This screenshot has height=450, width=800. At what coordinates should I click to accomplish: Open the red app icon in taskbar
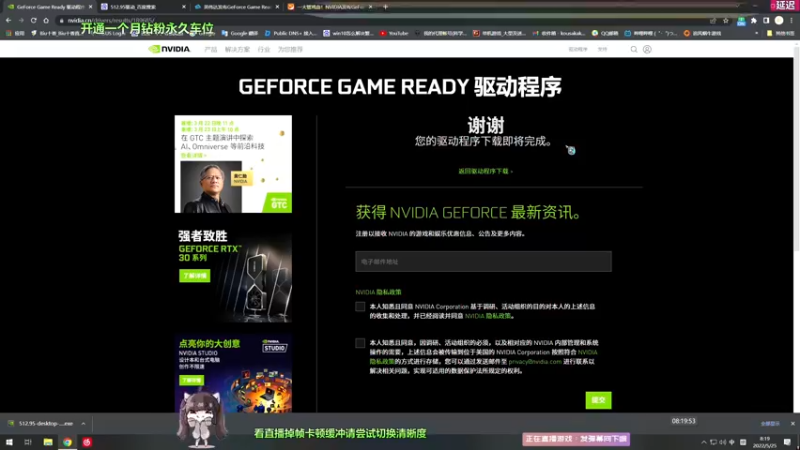(87, 442)
